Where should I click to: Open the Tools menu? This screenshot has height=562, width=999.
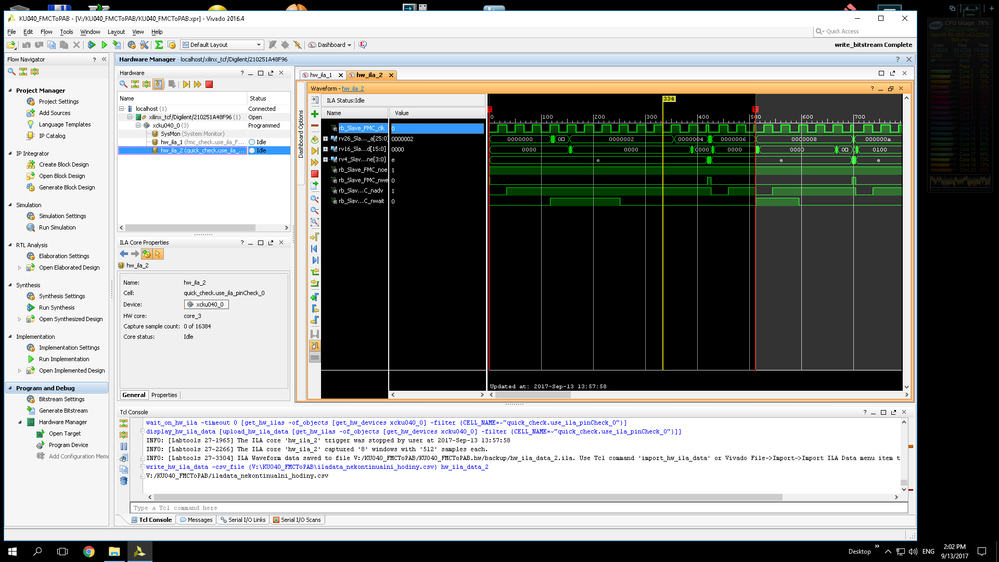[66, 32]
